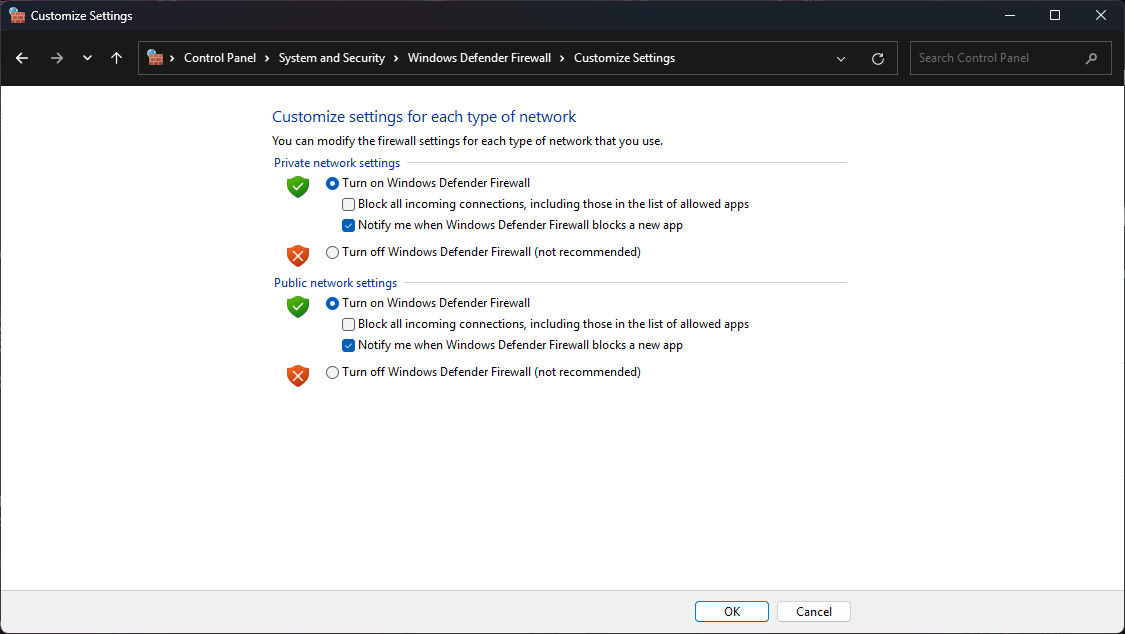This screenshot has height=634, width=1125.
Task: Go back using the back arrow
Action: click(x=22, y=58)
